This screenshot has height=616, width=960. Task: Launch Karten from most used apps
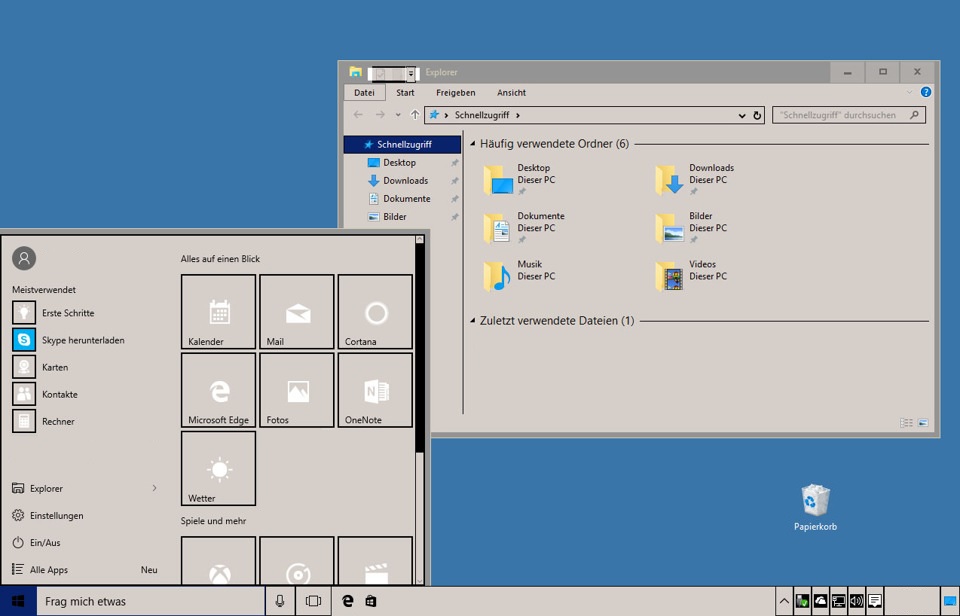40,367
